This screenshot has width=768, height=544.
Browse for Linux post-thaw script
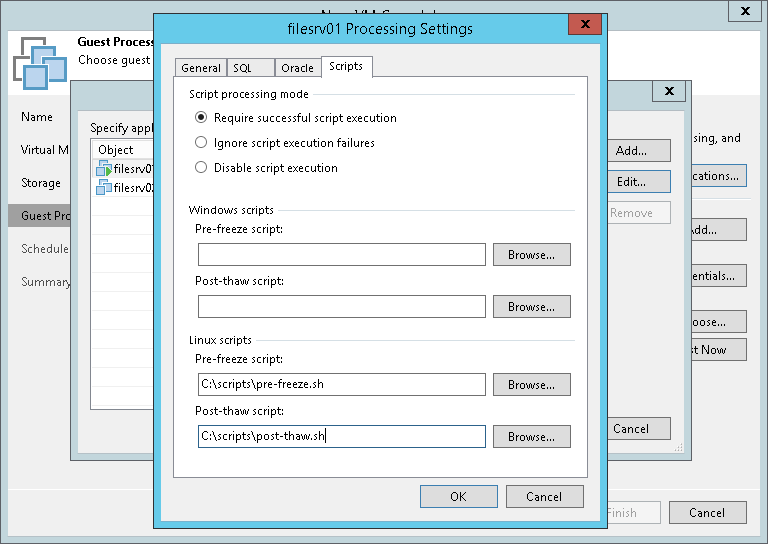tap(531, 437)
